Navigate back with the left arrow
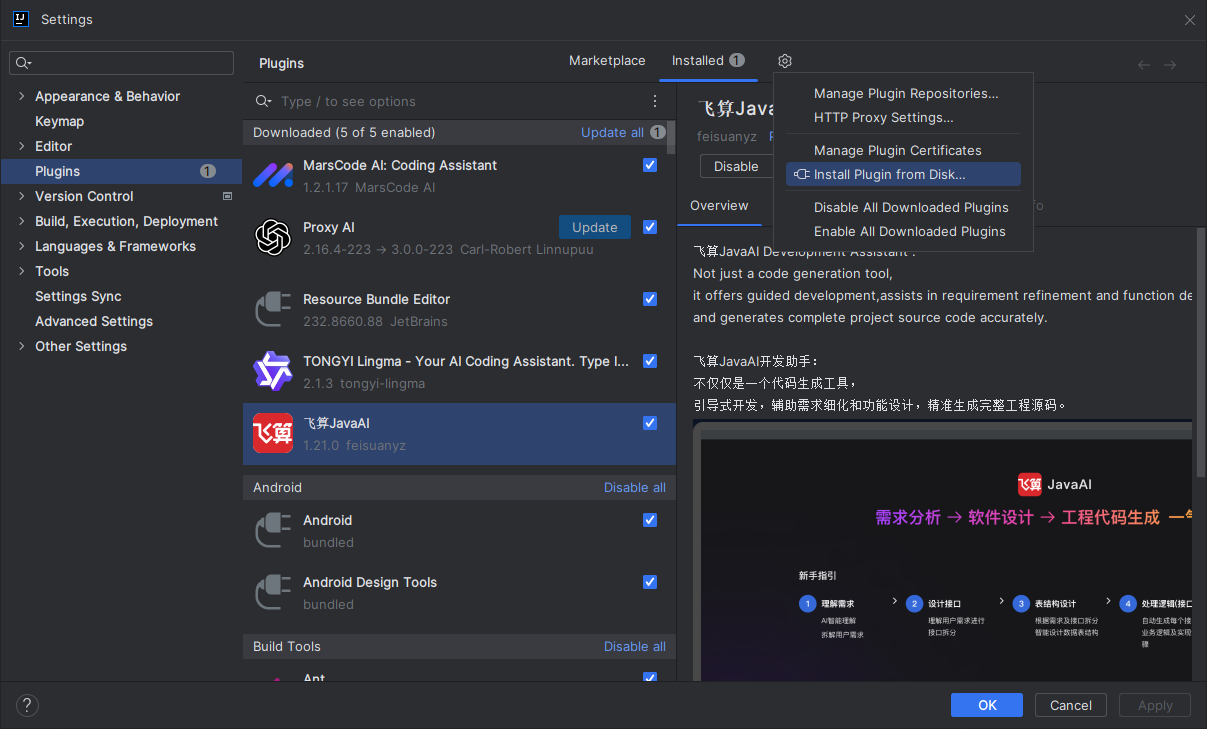This screenshot has height=729, width=1207. click(1144, 65)
